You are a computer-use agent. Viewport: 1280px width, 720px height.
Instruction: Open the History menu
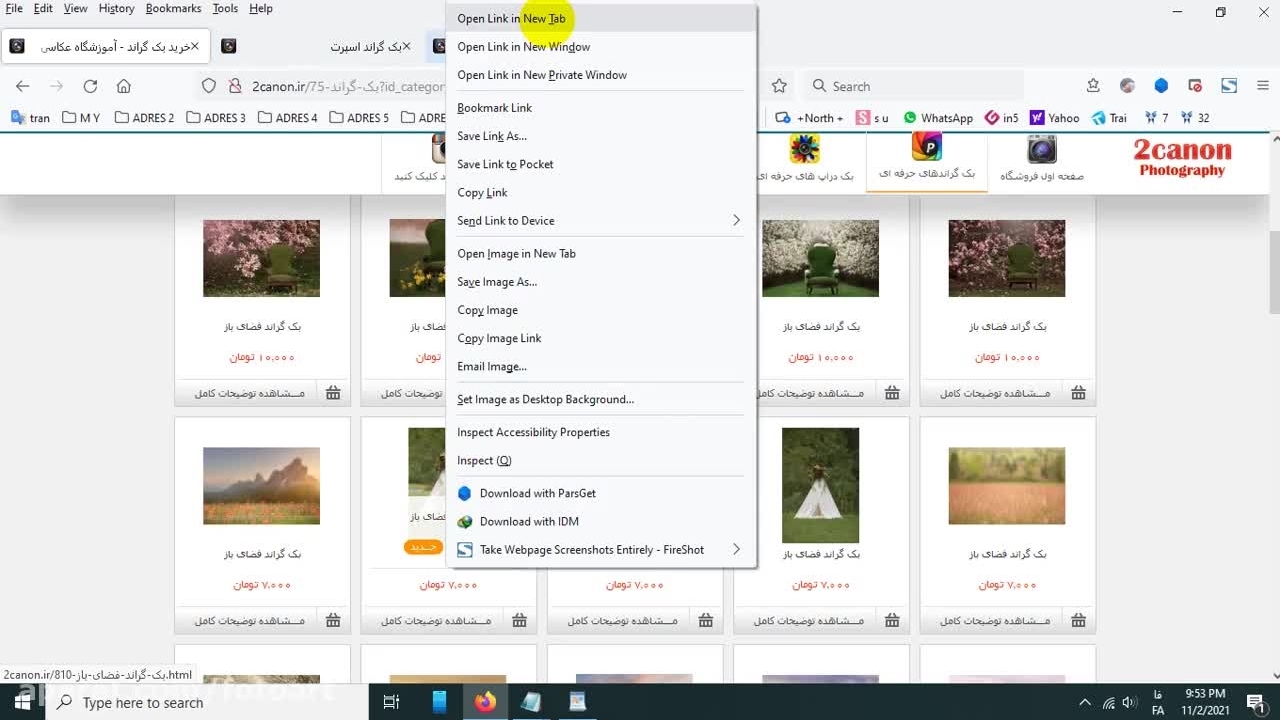tap(116, 8)
